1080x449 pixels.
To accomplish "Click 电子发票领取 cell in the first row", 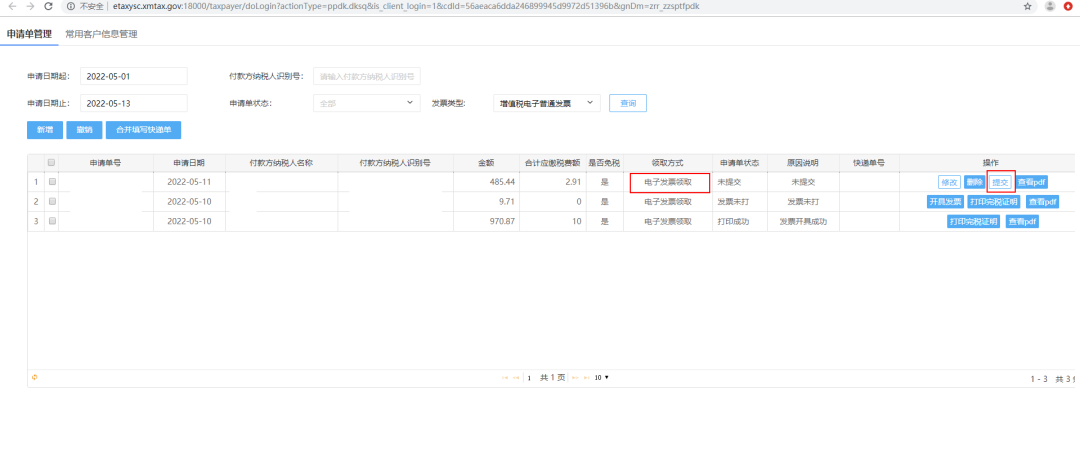I will (x=667, y=182).
